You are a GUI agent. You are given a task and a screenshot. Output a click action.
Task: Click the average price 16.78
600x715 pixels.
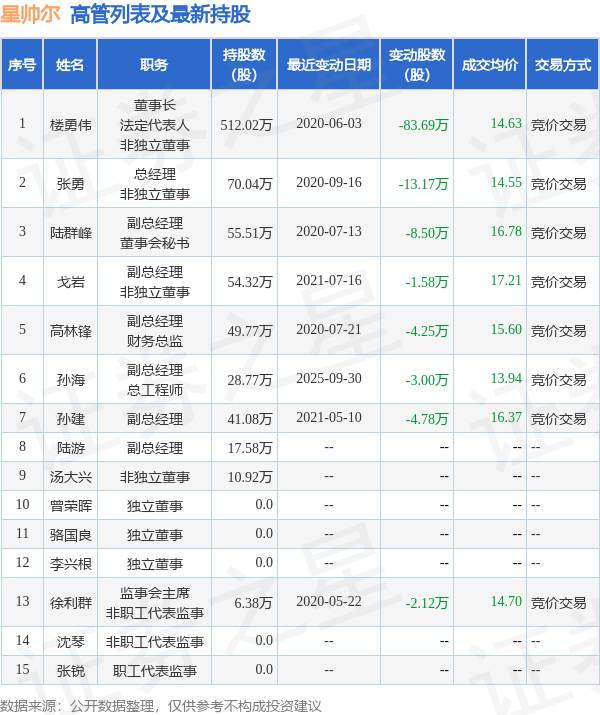click(506, 231)
